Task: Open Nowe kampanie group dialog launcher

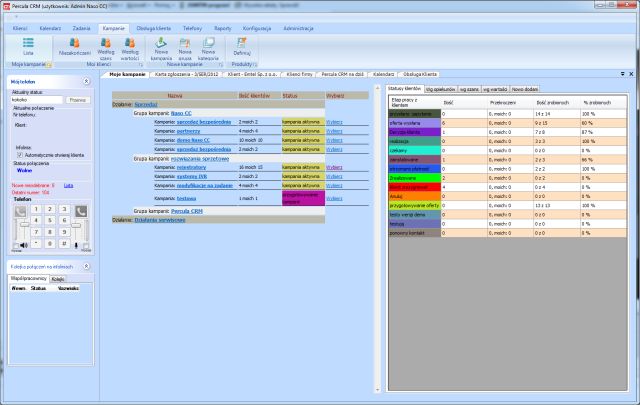Action: point(221,65)
